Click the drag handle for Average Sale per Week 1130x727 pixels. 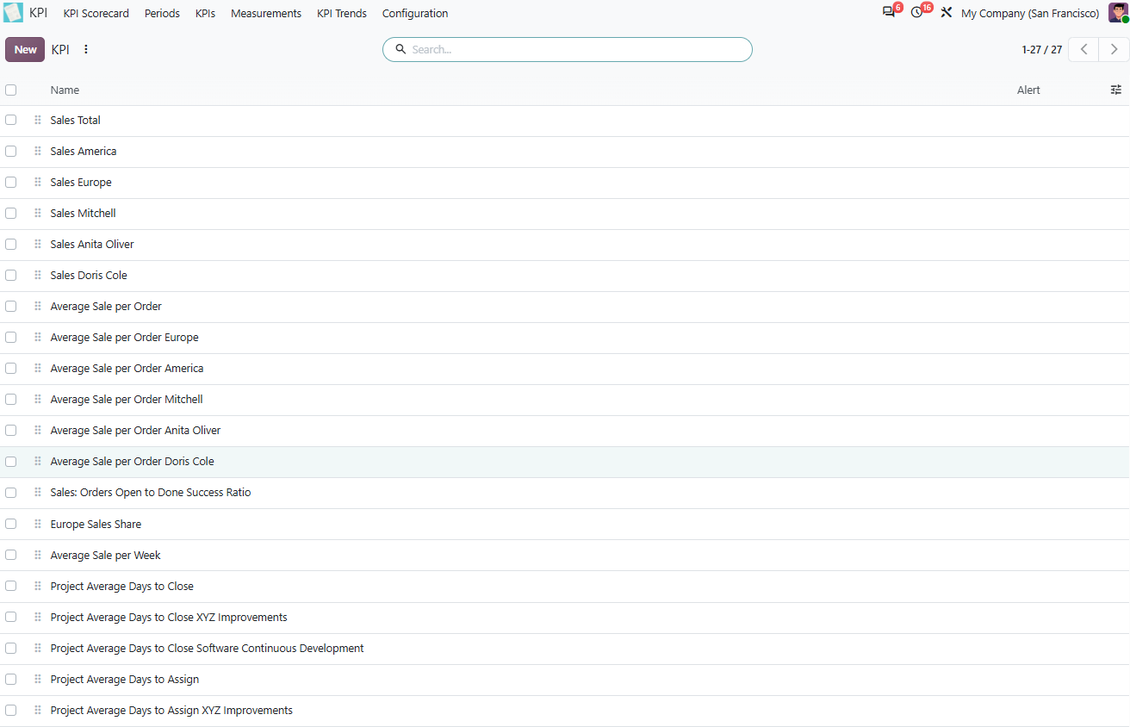tap(37, 555)
